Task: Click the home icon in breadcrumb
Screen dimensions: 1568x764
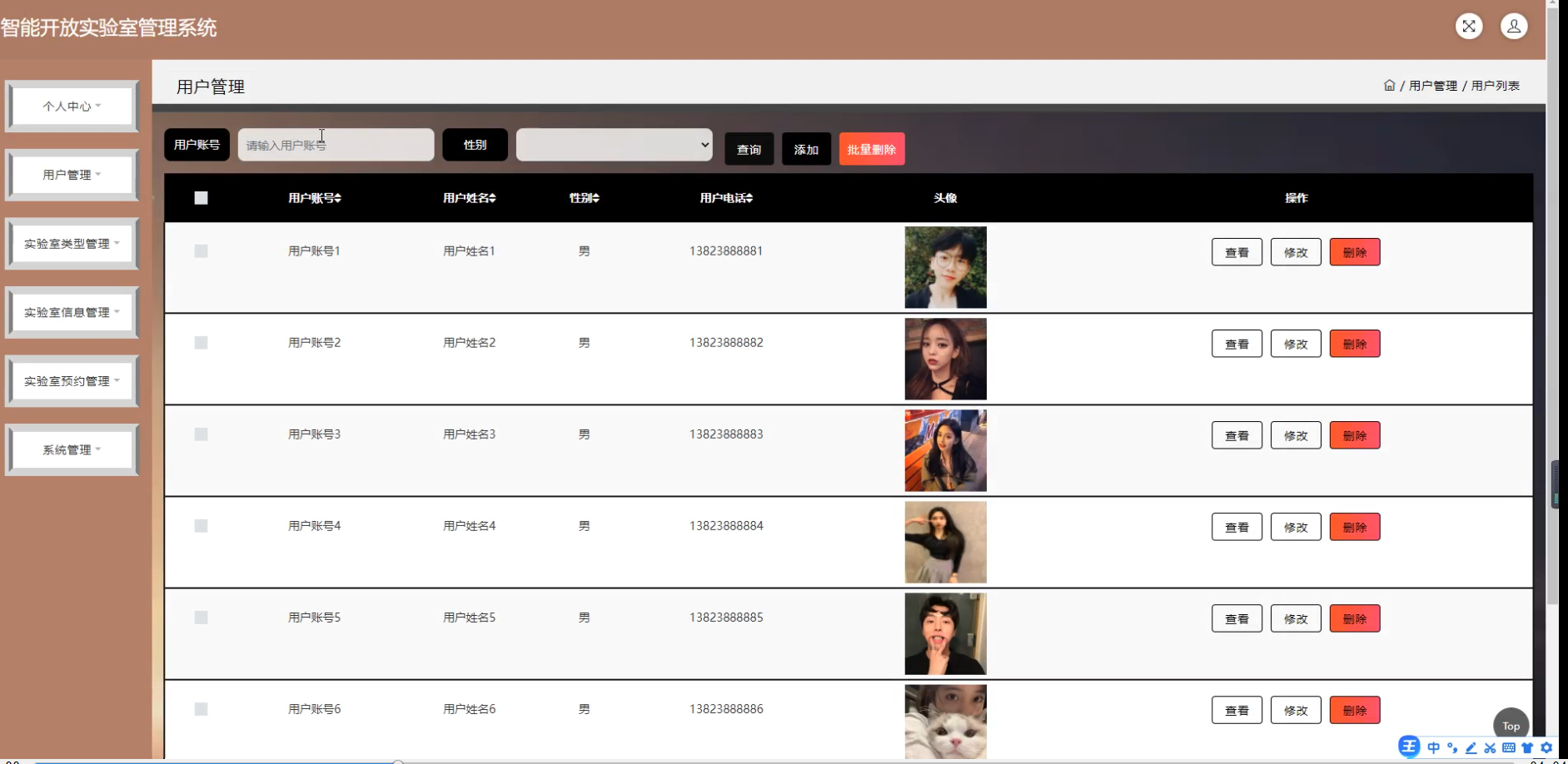Action: 1389,85
